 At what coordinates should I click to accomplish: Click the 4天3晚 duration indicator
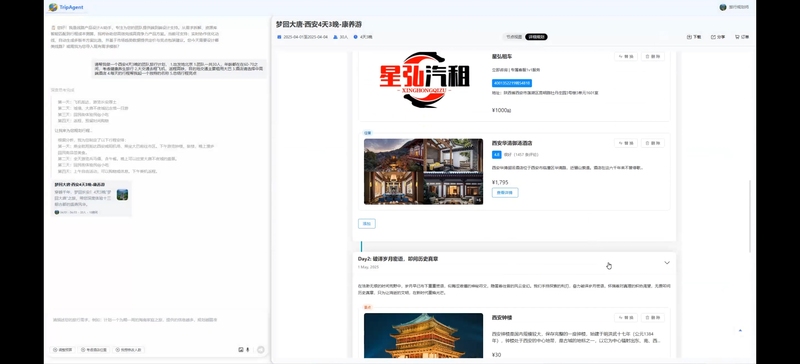(x=363, y=37)
